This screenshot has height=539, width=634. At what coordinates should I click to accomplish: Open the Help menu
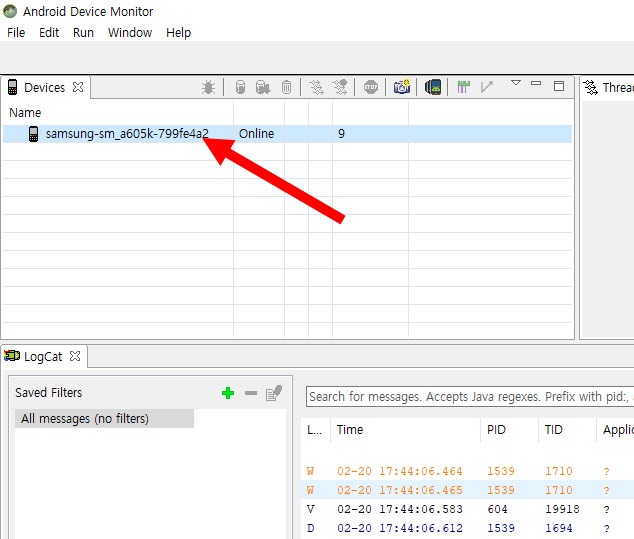pos(178,32)
